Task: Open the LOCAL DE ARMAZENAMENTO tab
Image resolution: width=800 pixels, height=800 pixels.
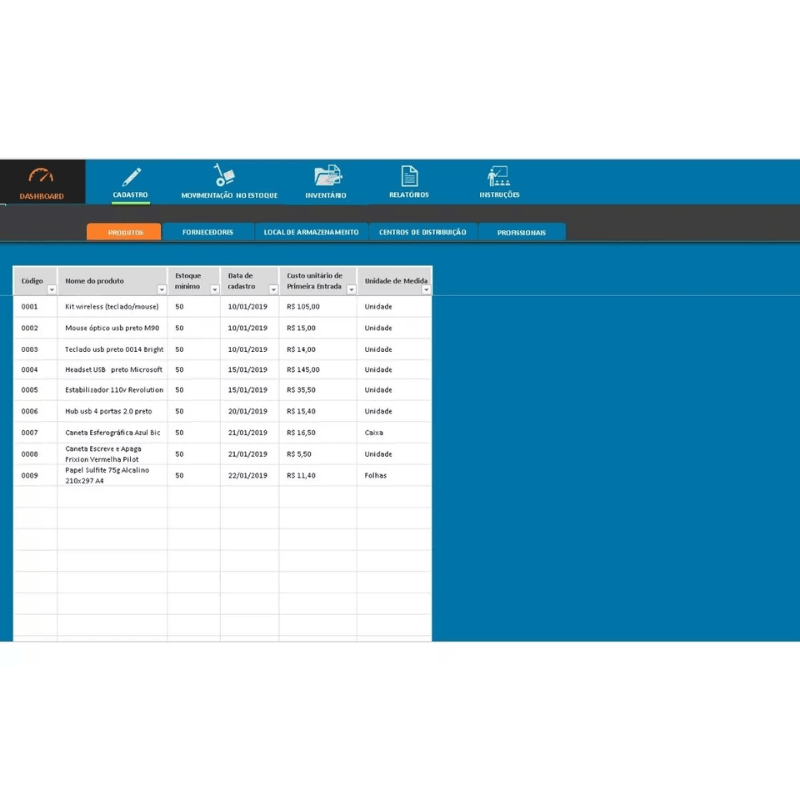Action: [310, 231]
